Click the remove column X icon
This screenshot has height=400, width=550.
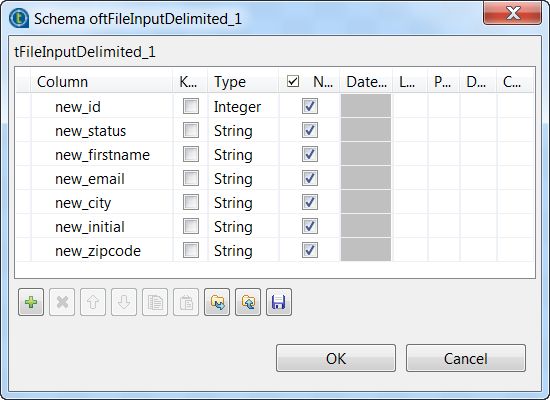62,302
